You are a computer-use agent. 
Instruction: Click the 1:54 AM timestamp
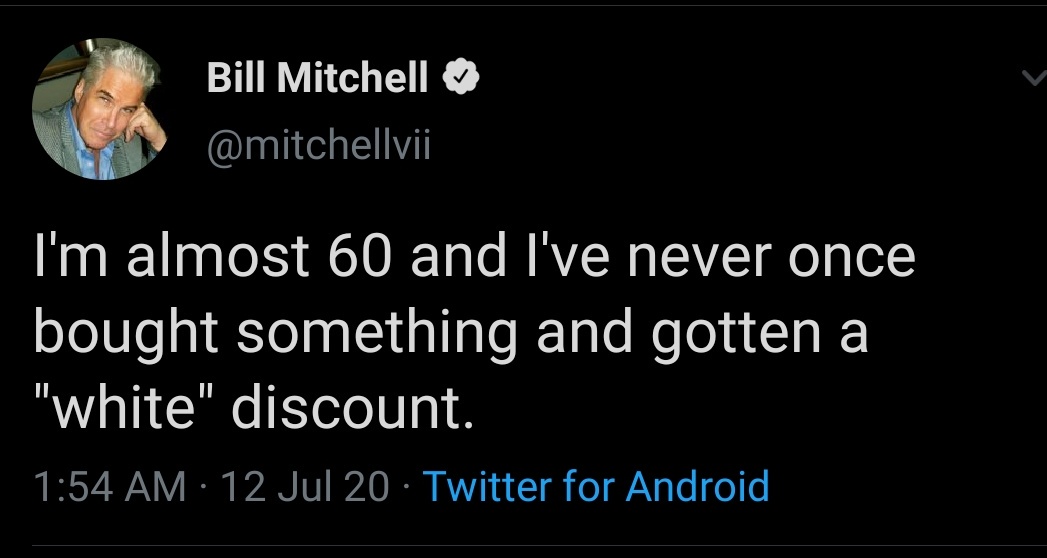109,486
